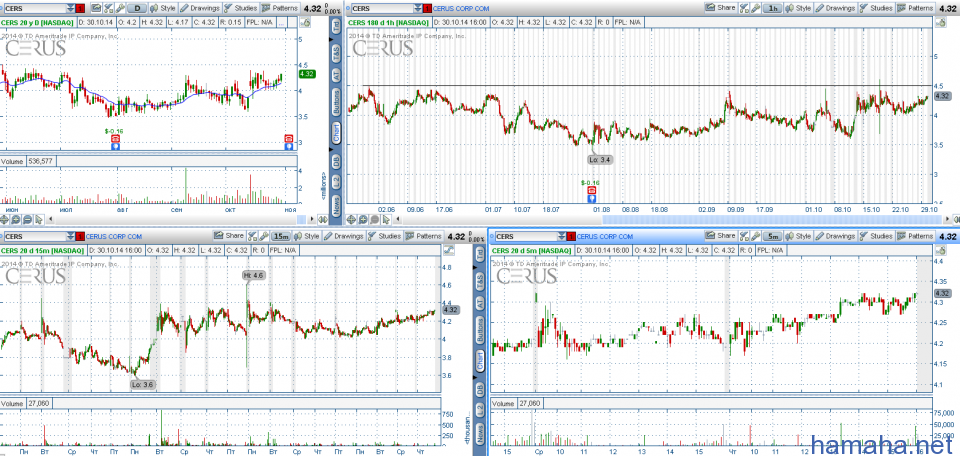Expand the symbol dropdown of the 15m chart

pyautogui.click(x=71, y=236)
